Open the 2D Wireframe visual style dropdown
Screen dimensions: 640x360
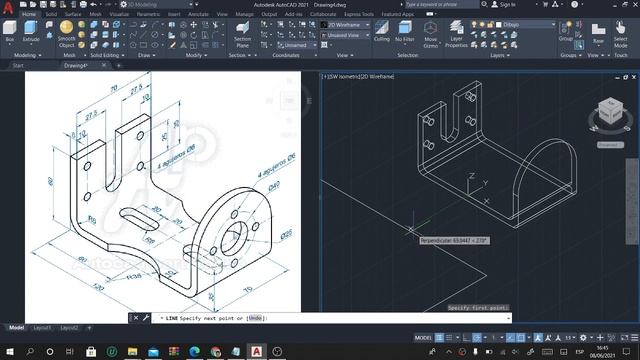point(345,25)
